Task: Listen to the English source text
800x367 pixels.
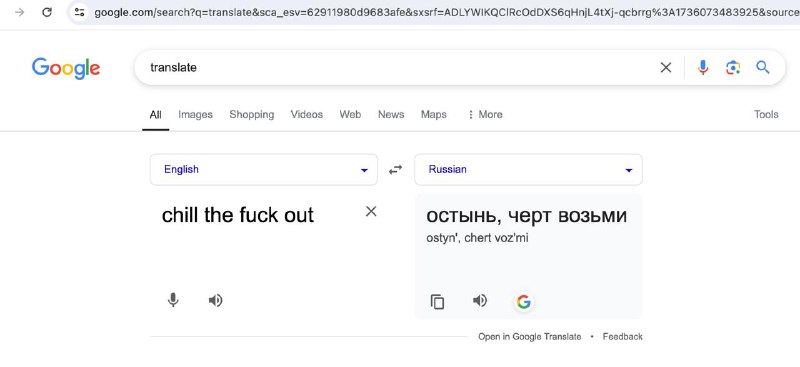Action: click(216, 301)
